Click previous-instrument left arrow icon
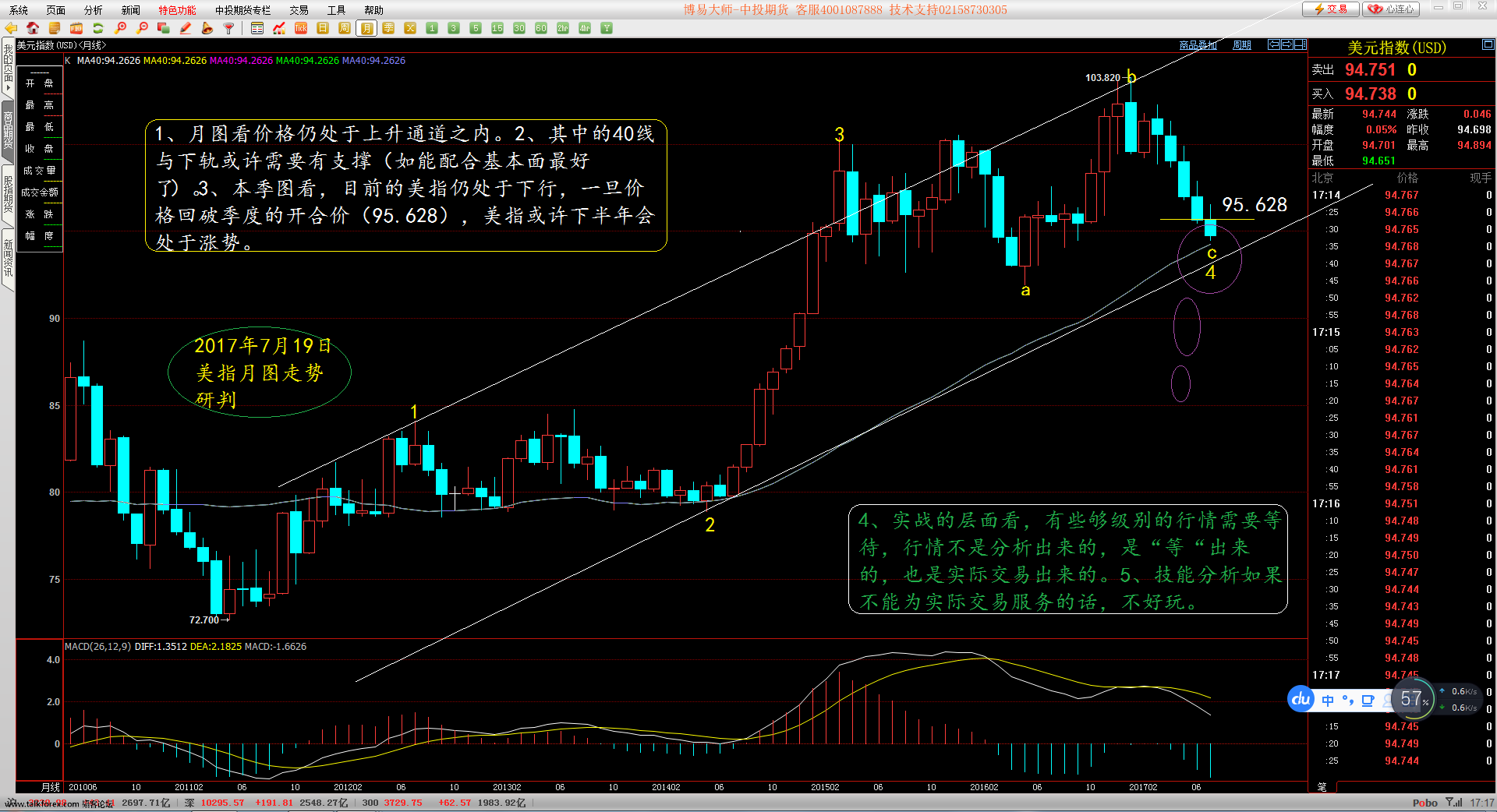Viewport: 1497px width, 812px height. (1274, 44)
